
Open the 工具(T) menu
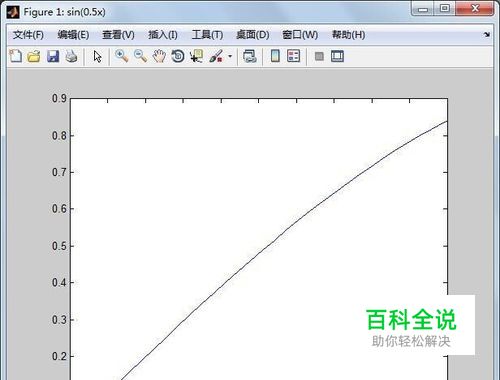[207, 35]
